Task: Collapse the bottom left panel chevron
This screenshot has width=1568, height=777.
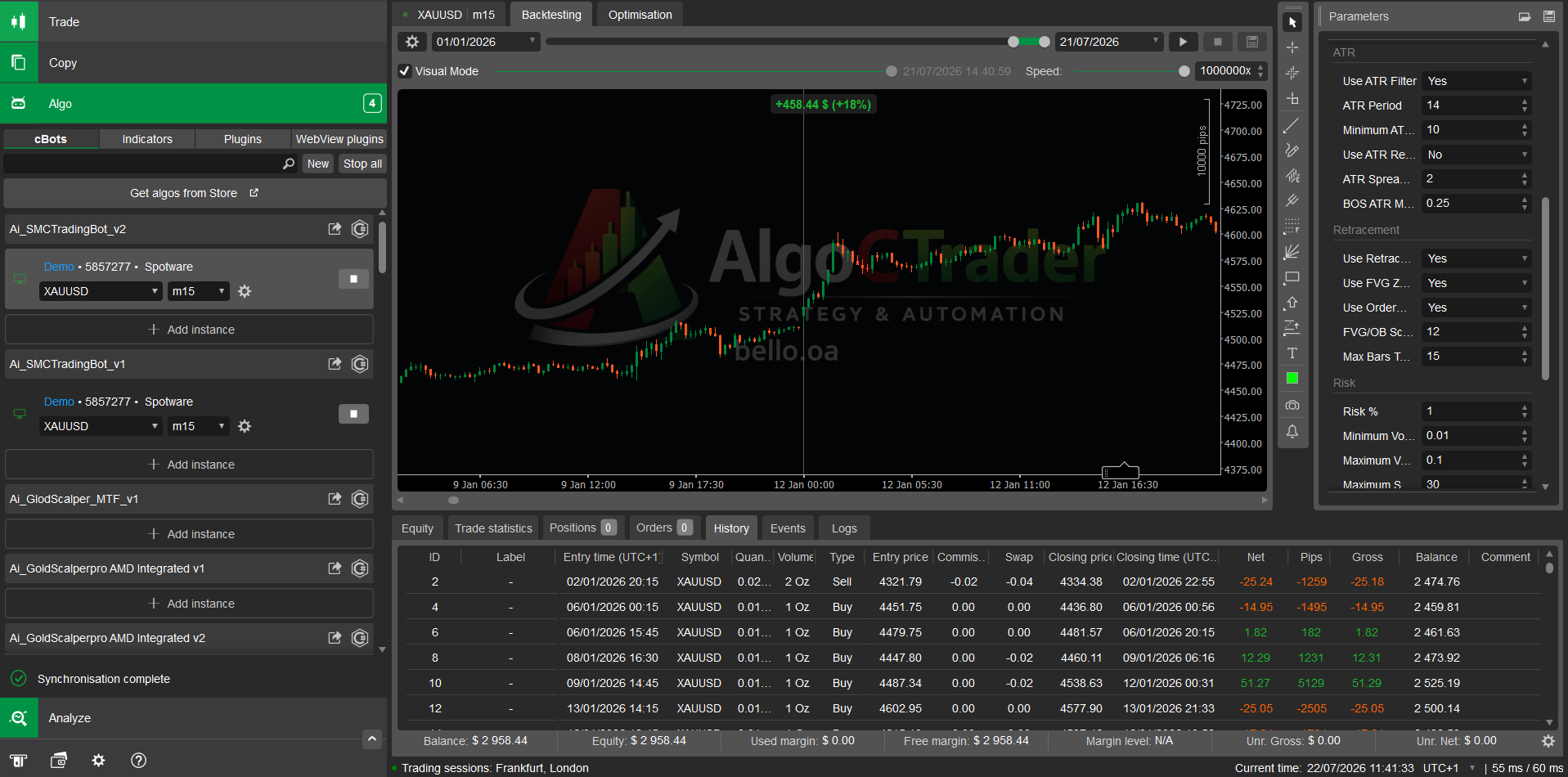Action: (x=372, y=739)
